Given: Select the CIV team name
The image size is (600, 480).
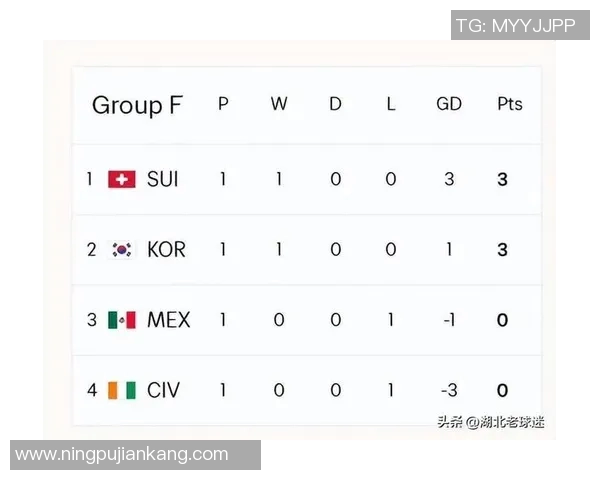Looking at the screenshot, I should (163, 390).
